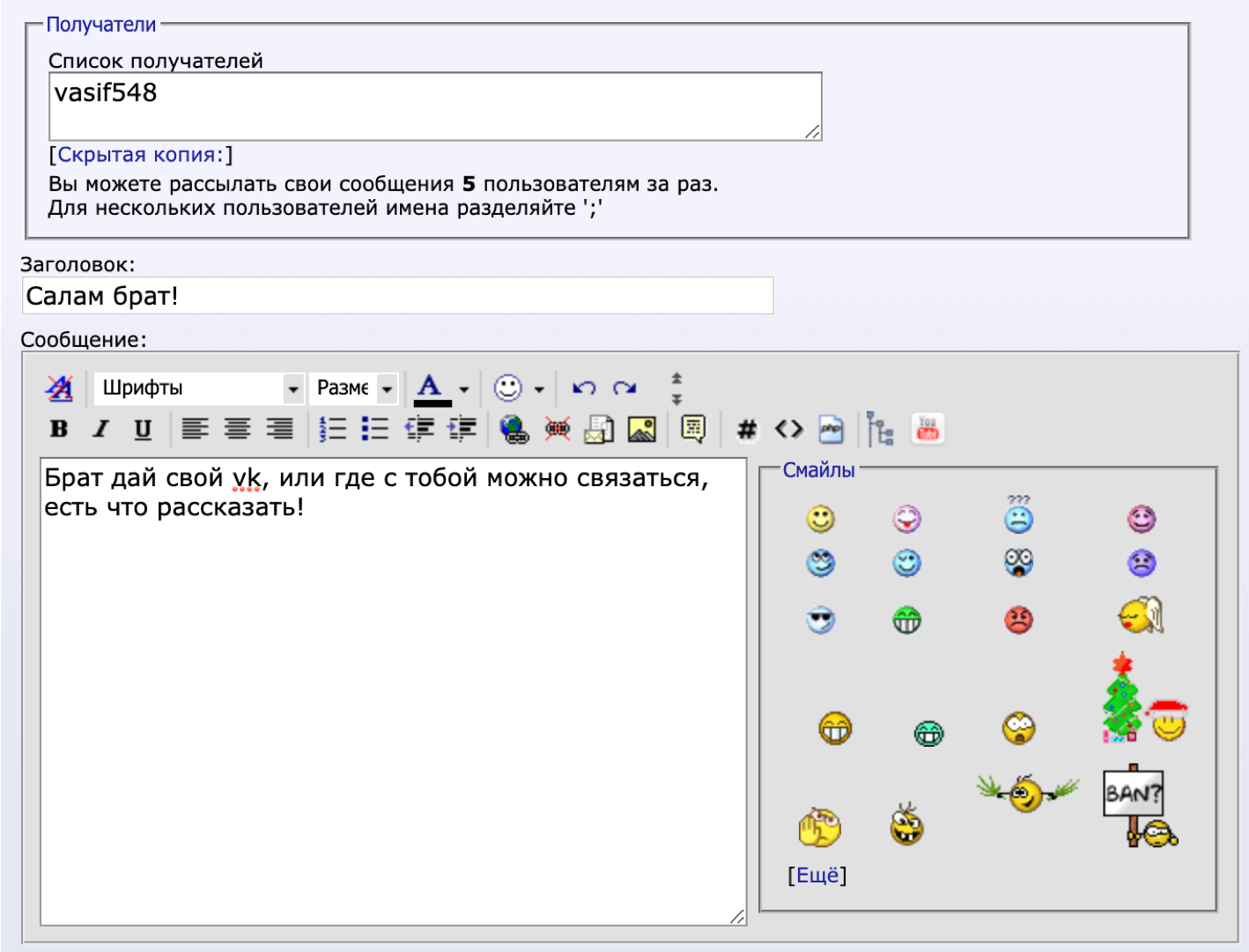
Task: Toggle italic formatting
Action: click(x=101, y=429)
